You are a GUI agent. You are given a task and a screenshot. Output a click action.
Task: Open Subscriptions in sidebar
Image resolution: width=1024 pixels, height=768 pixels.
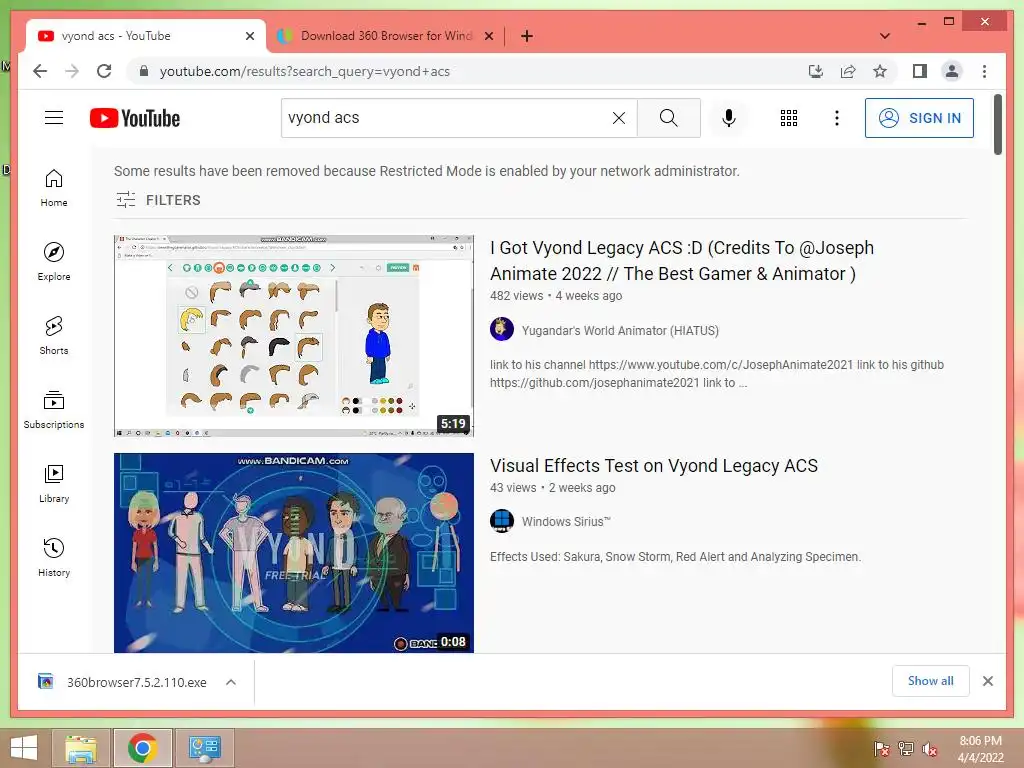(x=54, y=409)
